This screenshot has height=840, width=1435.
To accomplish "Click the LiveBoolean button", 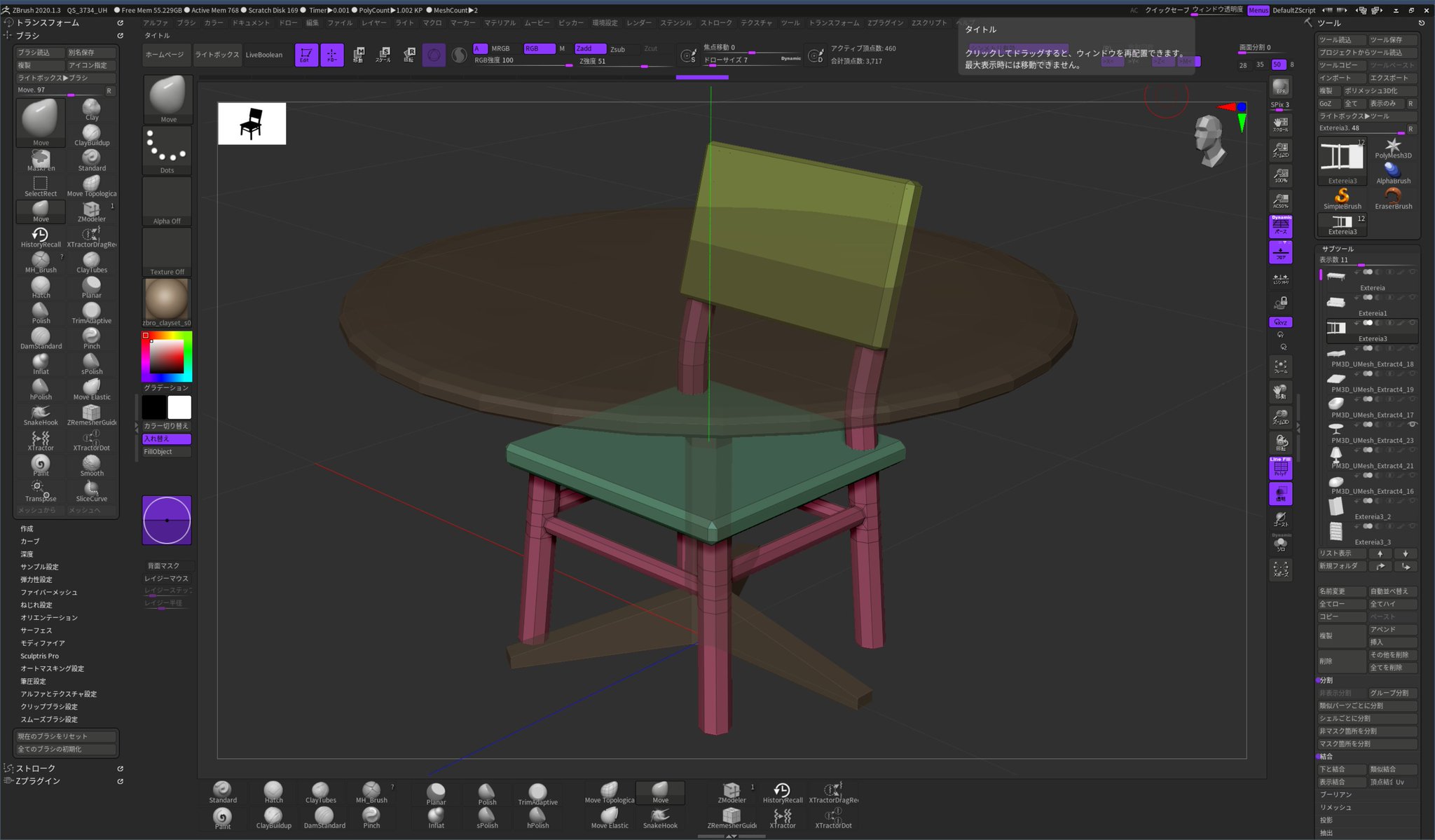I will 264,55.
